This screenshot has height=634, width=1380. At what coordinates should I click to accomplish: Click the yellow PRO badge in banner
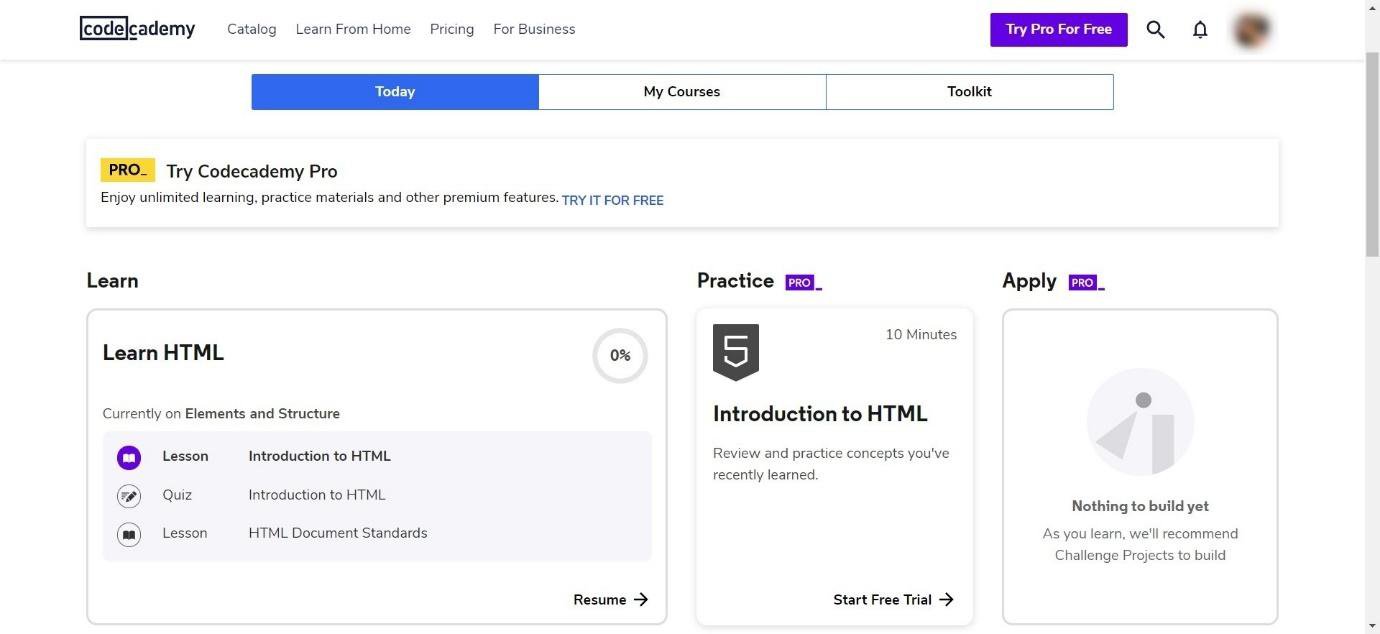[127, 170]
